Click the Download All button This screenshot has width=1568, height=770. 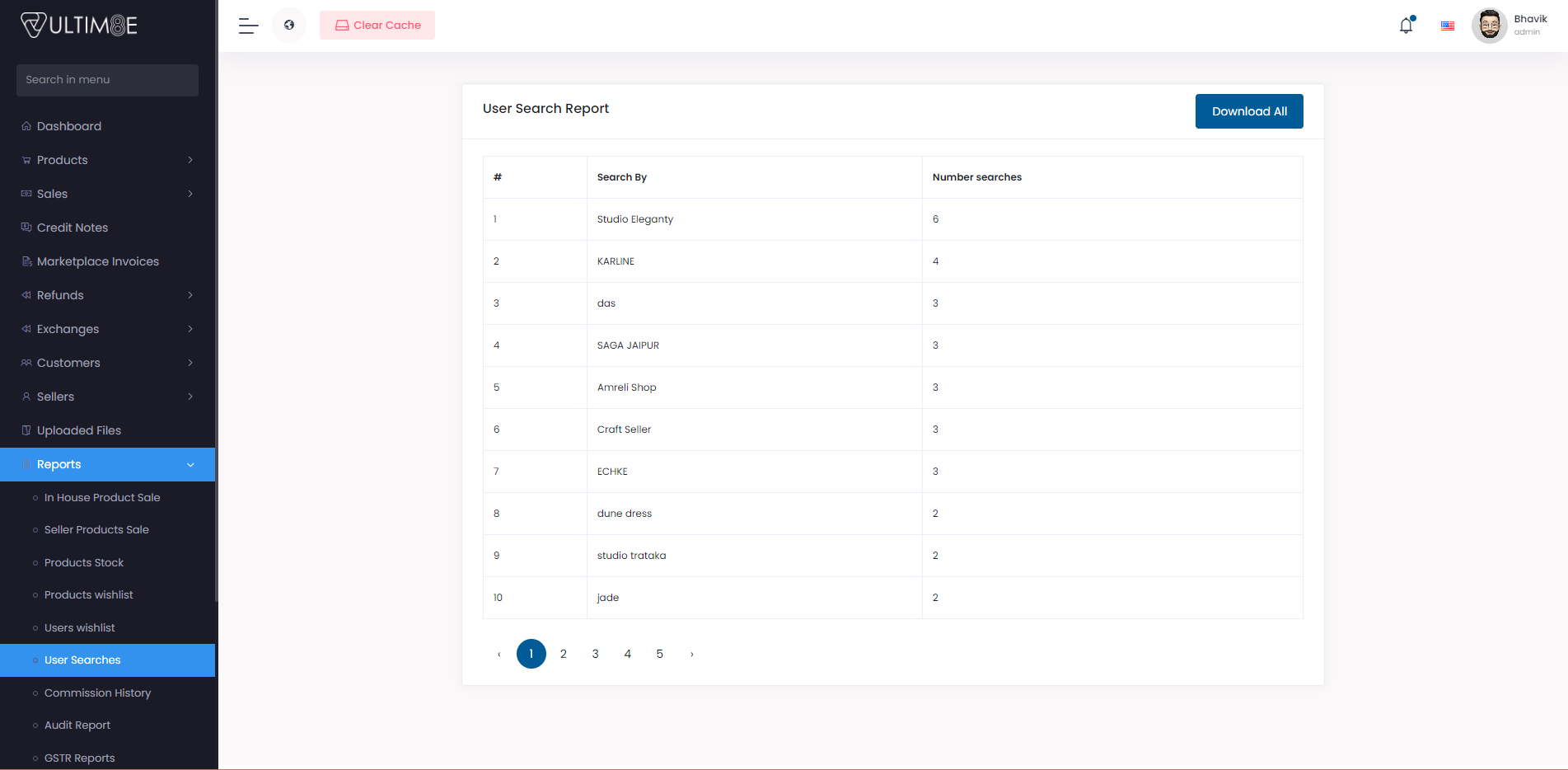coord(1249,110)
